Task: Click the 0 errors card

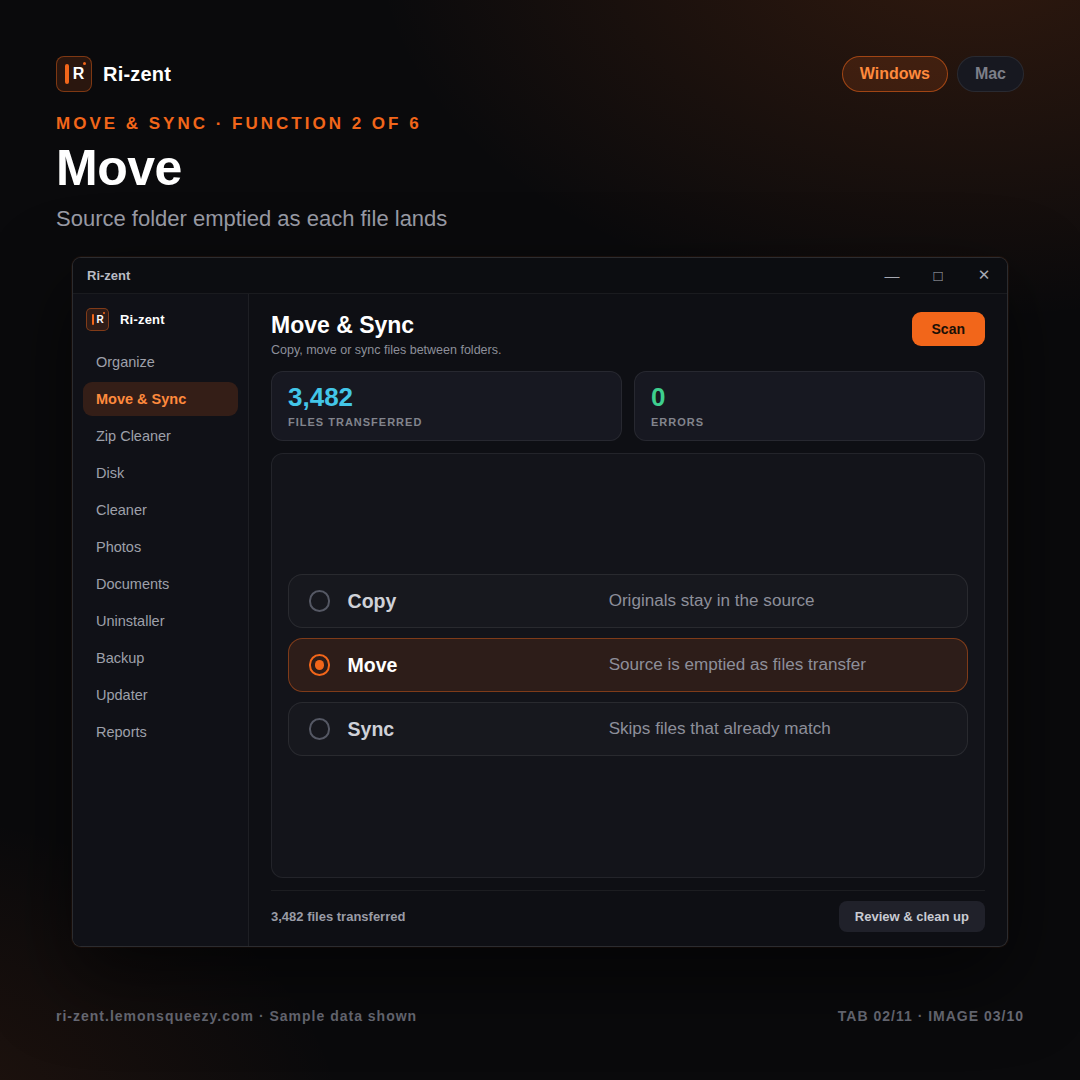Action: (809, 406)
